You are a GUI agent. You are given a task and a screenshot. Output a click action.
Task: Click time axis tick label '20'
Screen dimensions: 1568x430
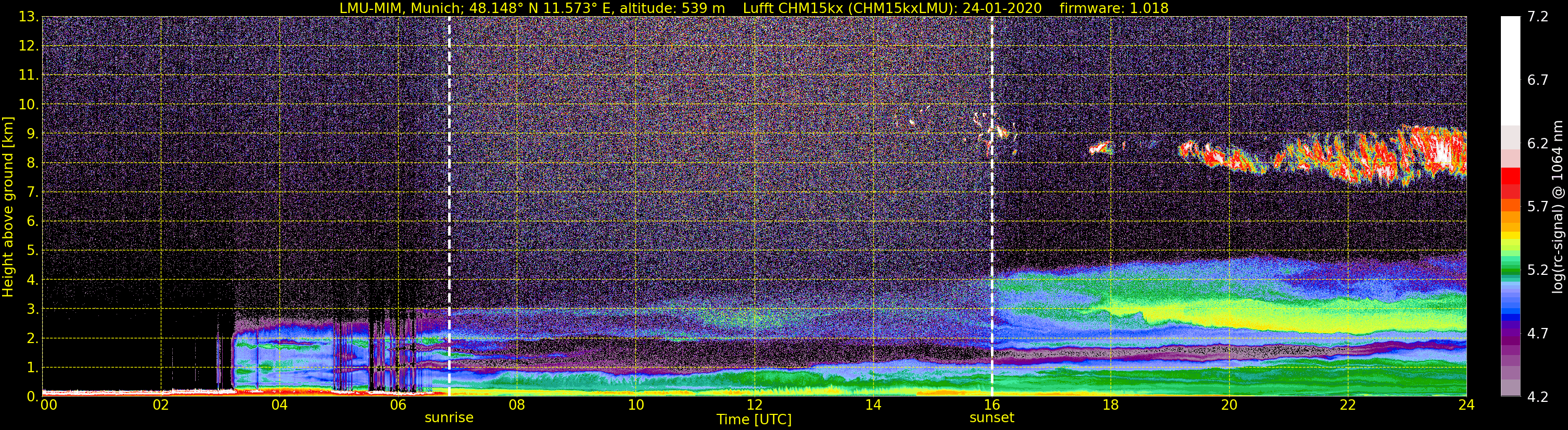pos(1229,405)
